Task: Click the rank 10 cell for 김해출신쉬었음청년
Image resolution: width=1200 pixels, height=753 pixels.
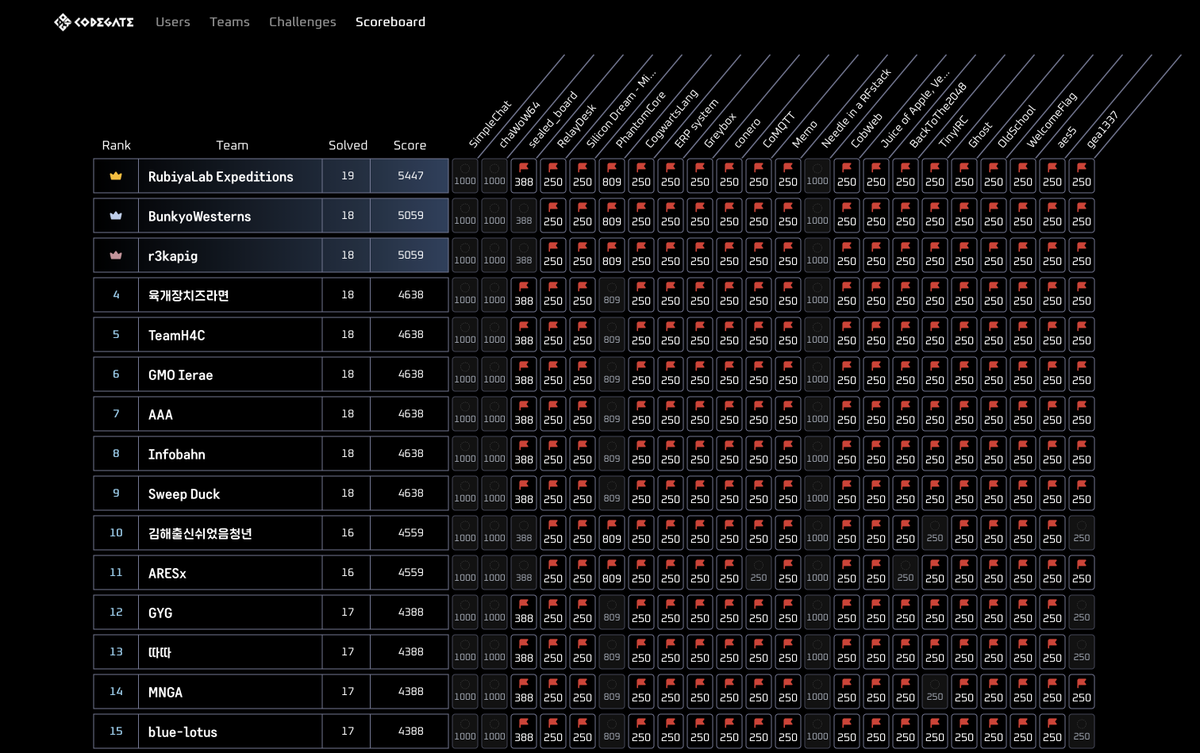Action: point(116,533)
